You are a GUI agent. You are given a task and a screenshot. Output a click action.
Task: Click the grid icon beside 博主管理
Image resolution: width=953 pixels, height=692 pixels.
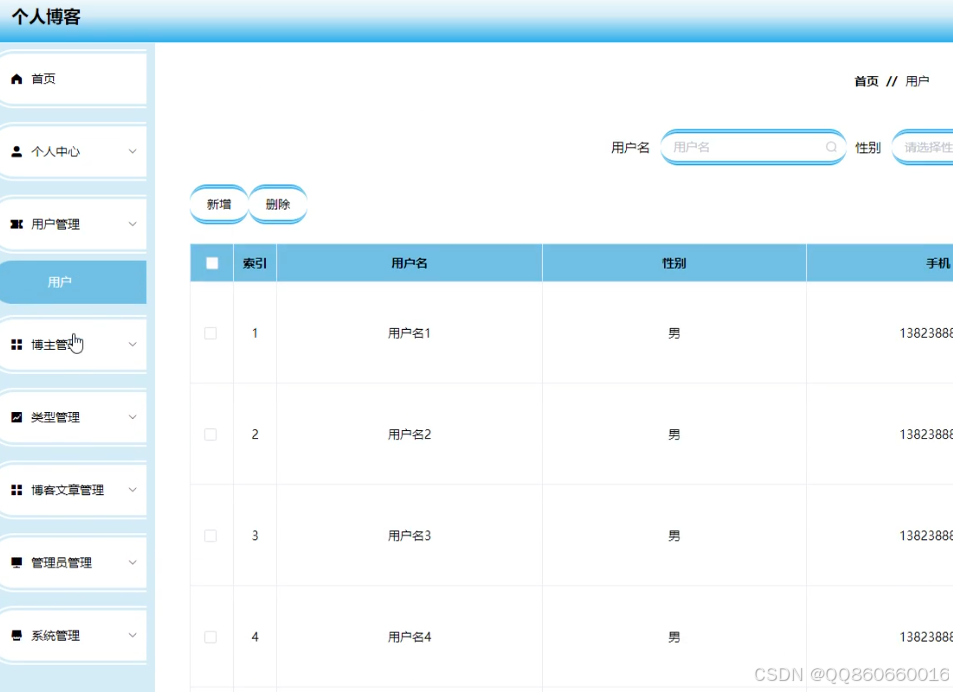(x=17, y=344)
